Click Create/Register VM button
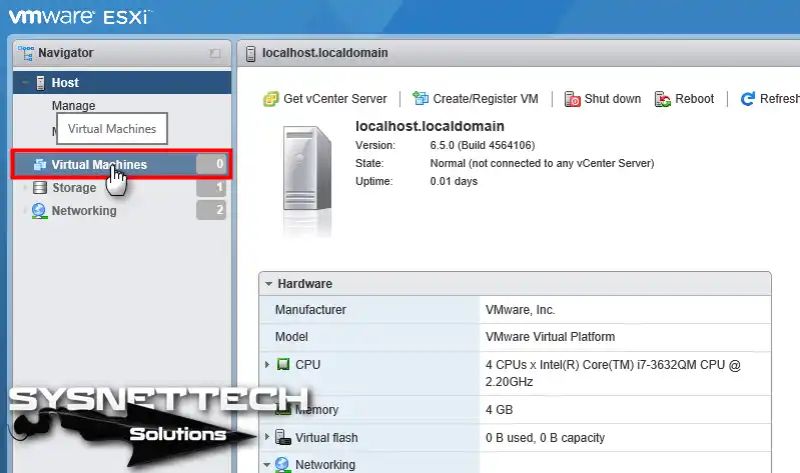The height and width of the screenshot is (473, 800). point(475,98)
